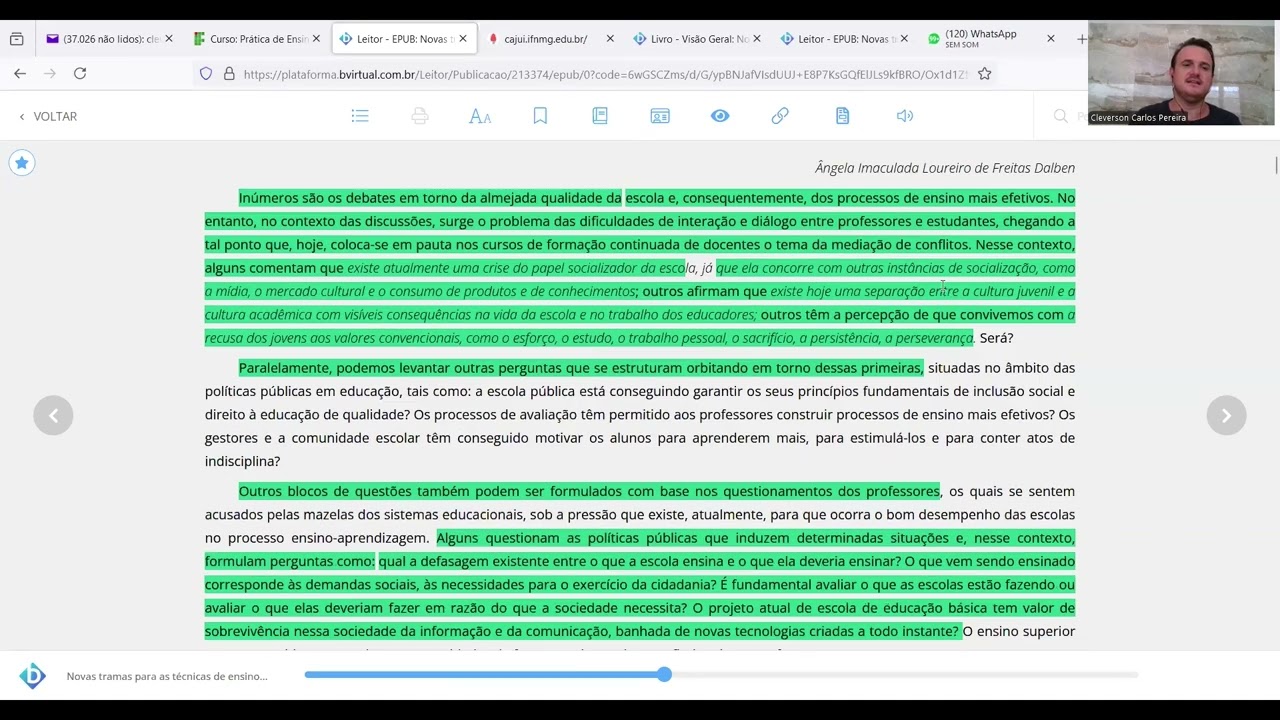Open the document page icon in toolbar
This screenshot has height=720, width=1280.
point(842,116)
